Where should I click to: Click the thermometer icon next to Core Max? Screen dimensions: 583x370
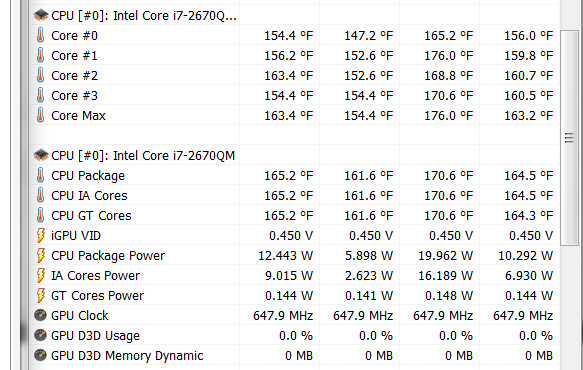41,115
